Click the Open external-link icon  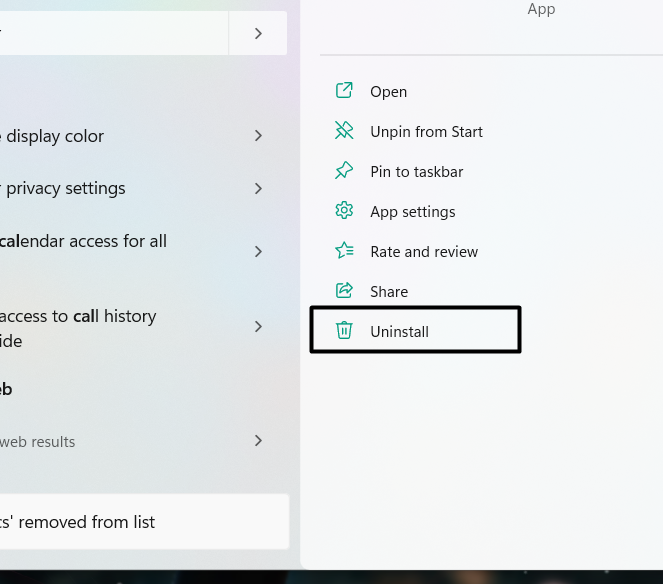pos(344,91)
